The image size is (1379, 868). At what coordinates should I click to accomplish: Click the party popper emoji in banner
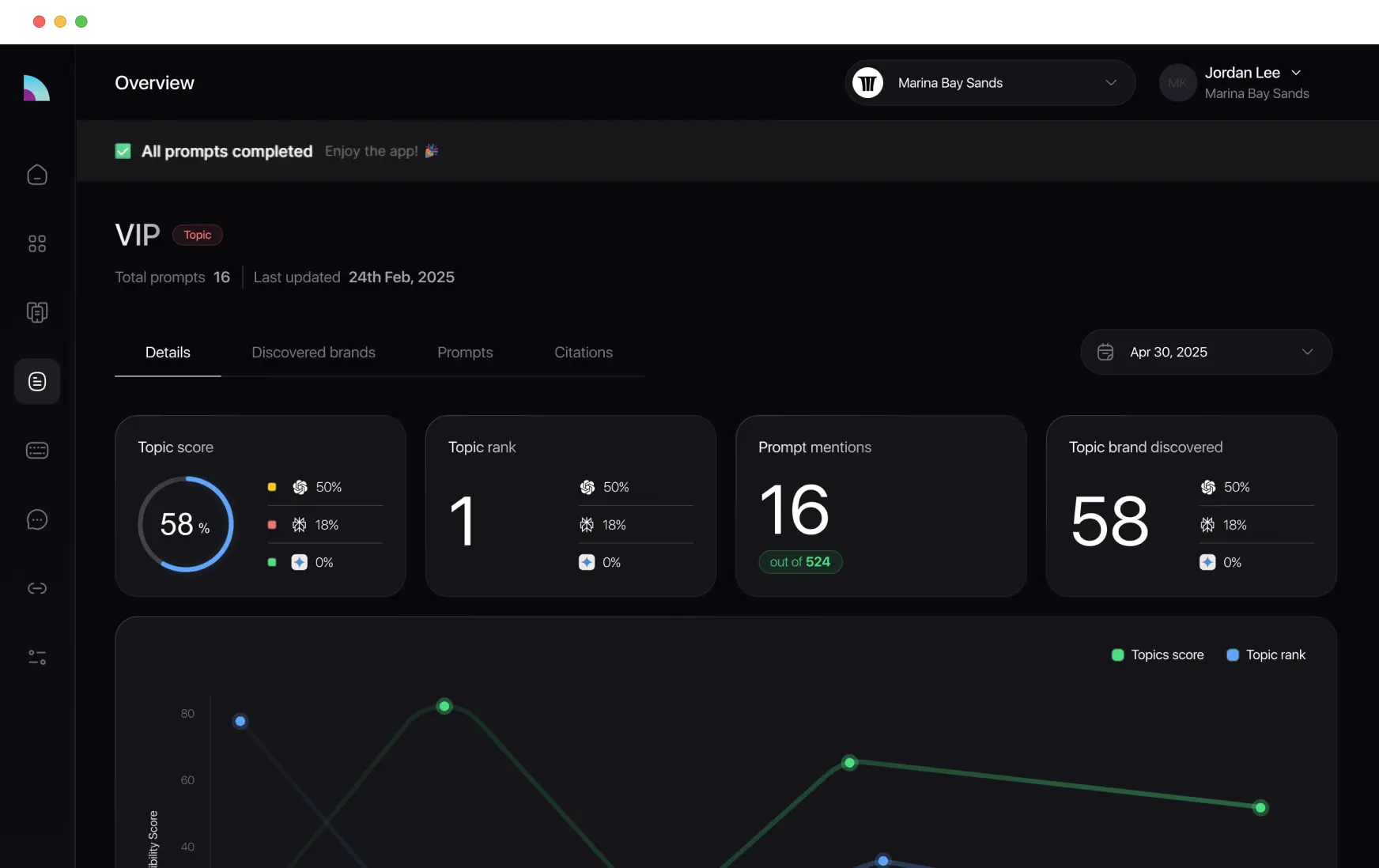tap(432, 151)
